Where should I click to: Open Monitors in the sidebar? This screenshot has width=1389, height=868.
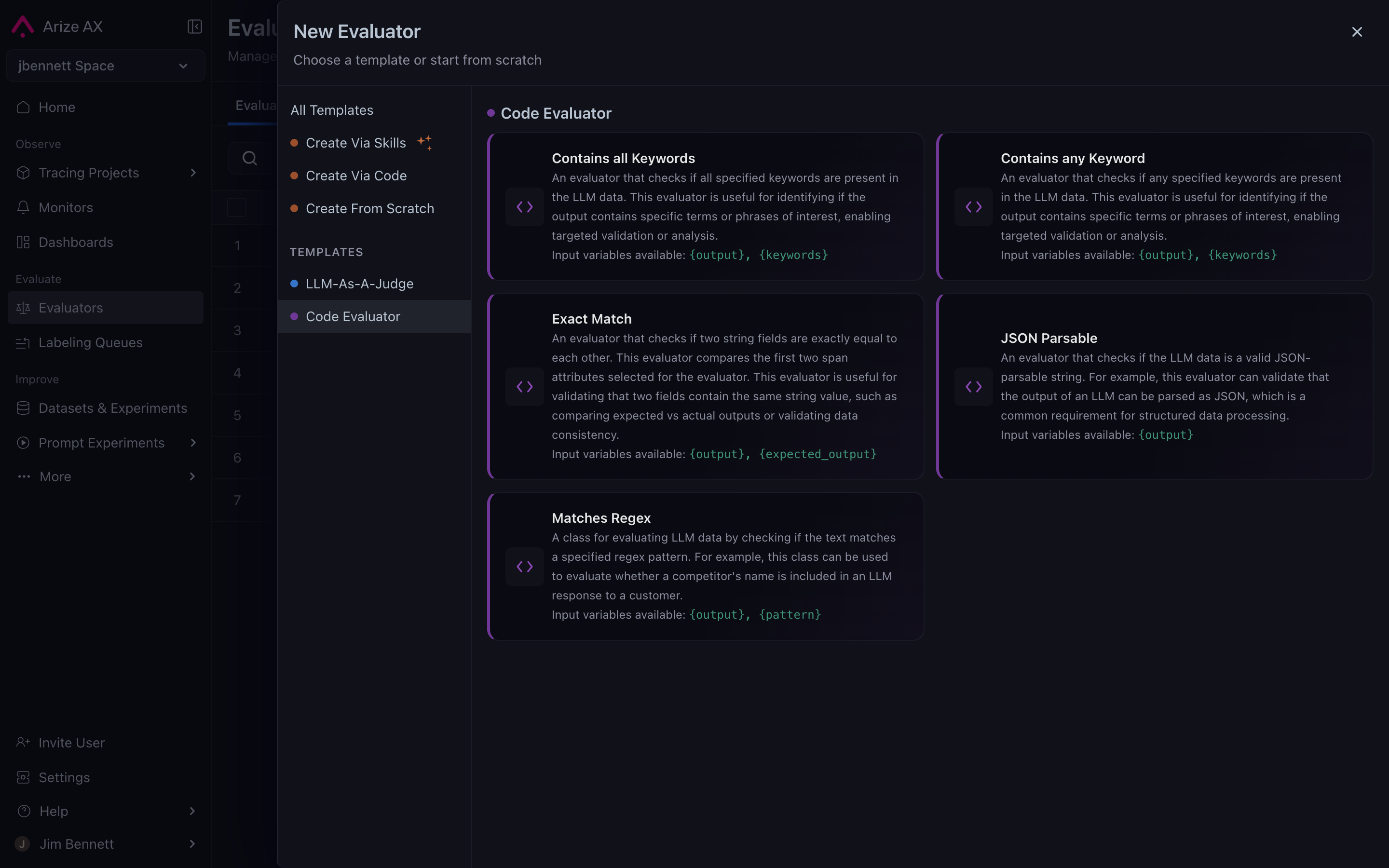(105, 207)
